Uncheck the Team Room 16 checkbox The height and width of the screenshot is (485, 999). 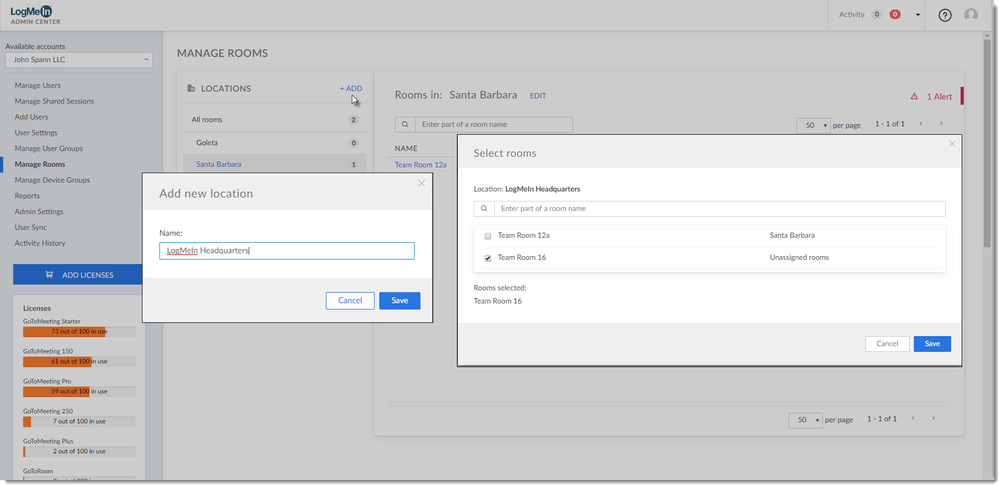tap(488, 258)
